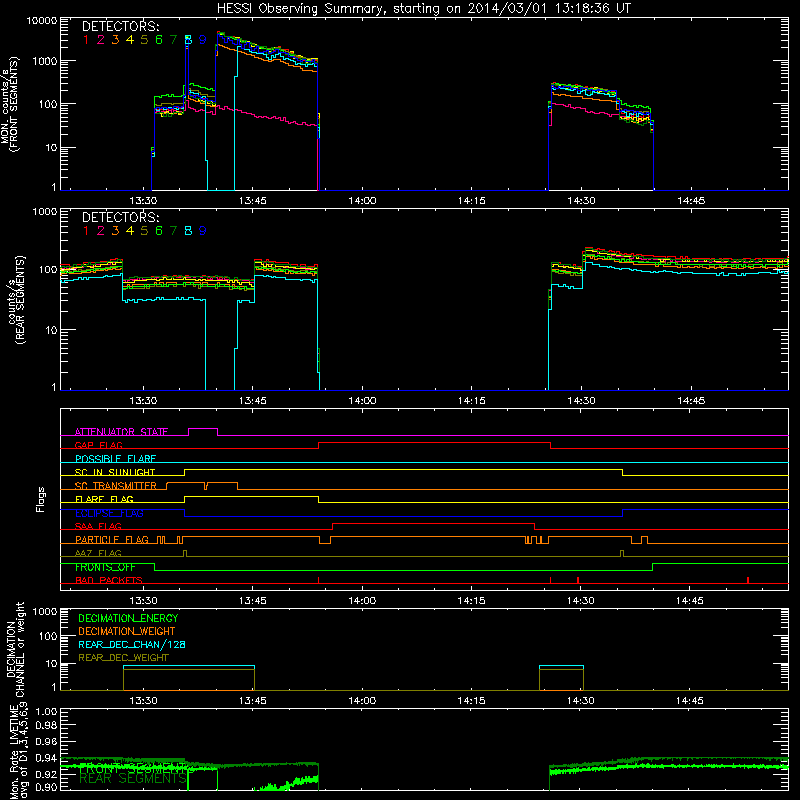The width and height of the screenshot is (800, 800).
Task: Click the FLARE_FLAG label
Action: 104,499
